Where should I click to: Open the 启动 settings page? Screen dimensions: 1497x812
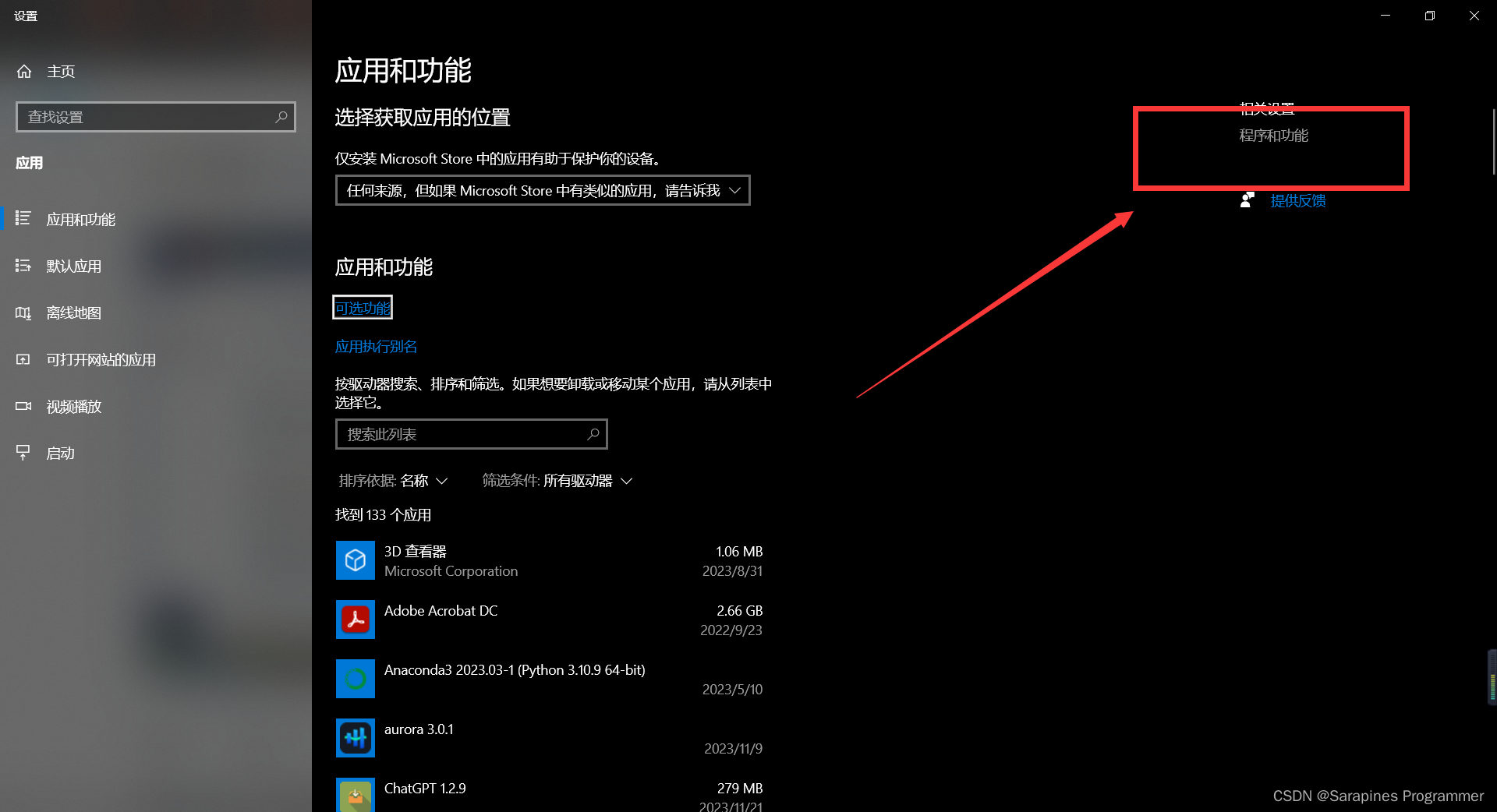coord(156,453)
